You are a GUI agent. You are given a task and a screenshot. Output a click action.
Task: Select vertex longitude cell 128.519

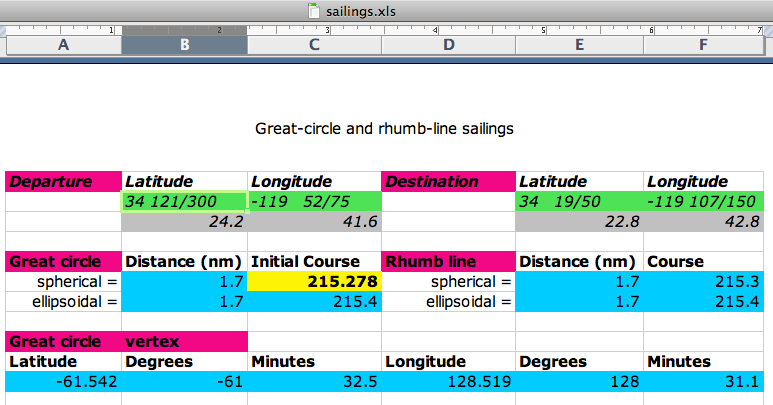tap(448, 382)
